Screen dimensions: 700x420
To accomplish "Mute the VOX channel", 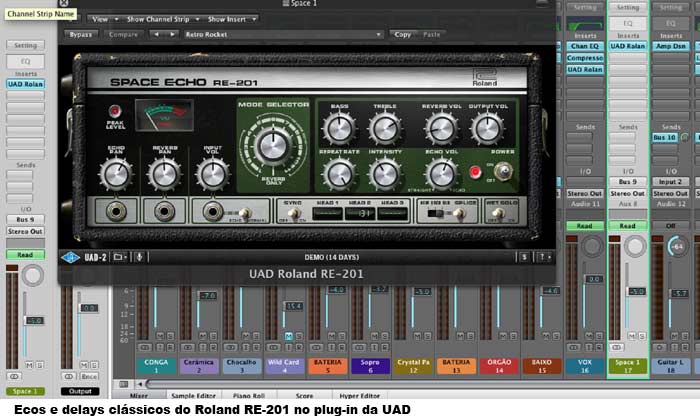I will [589, 336].
